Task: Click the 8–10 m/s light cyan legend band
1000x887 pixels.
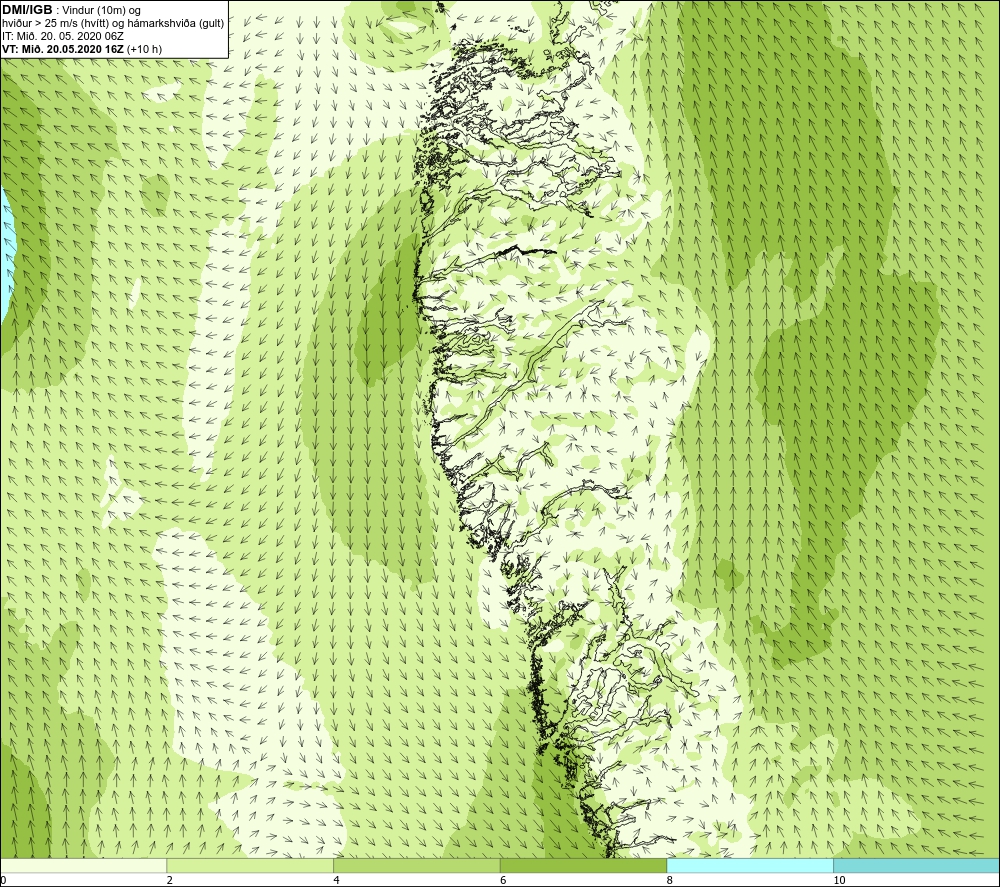Action: [750, 865]
